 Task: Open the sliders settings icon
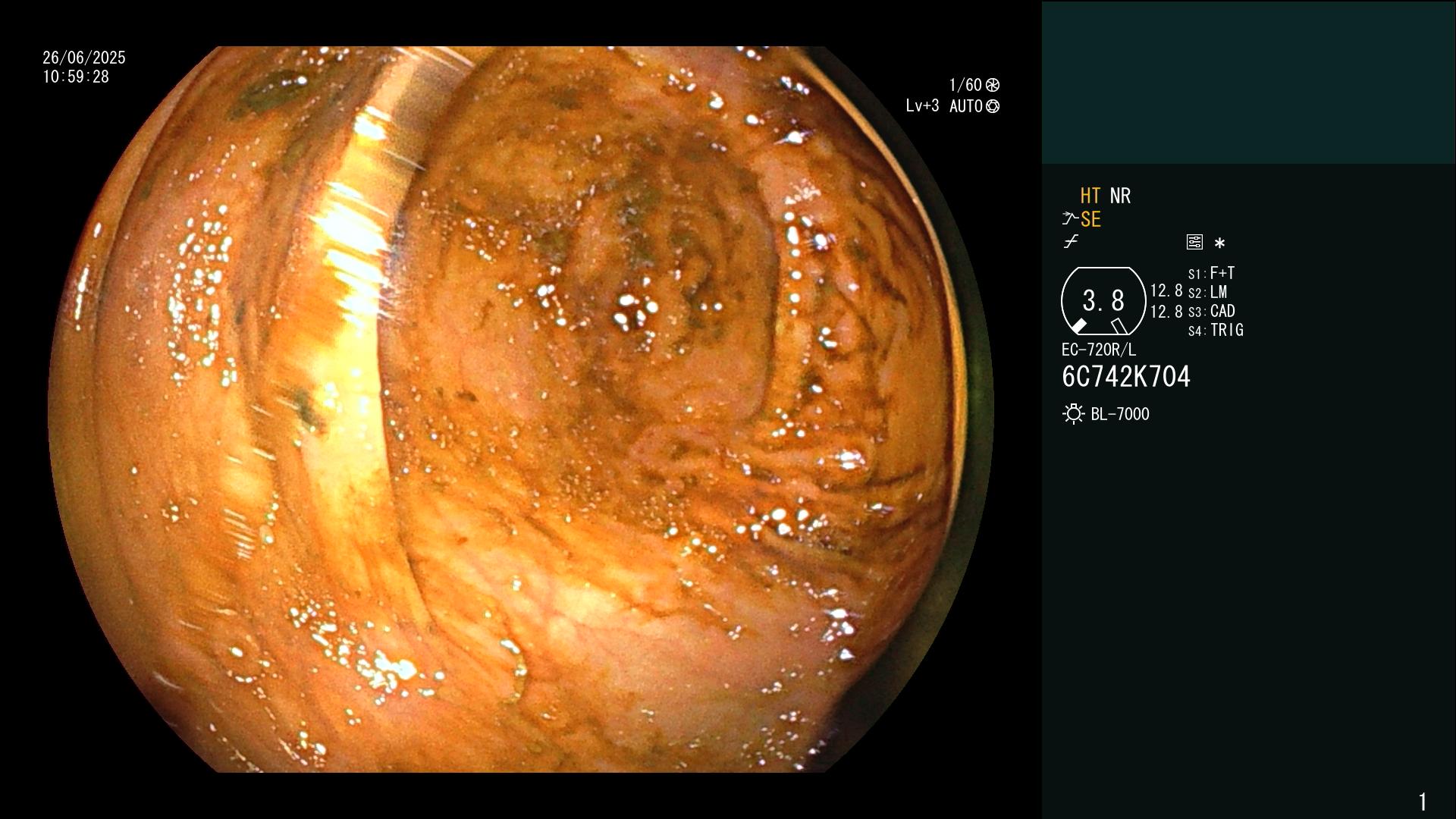click(x=1194, y=242)
